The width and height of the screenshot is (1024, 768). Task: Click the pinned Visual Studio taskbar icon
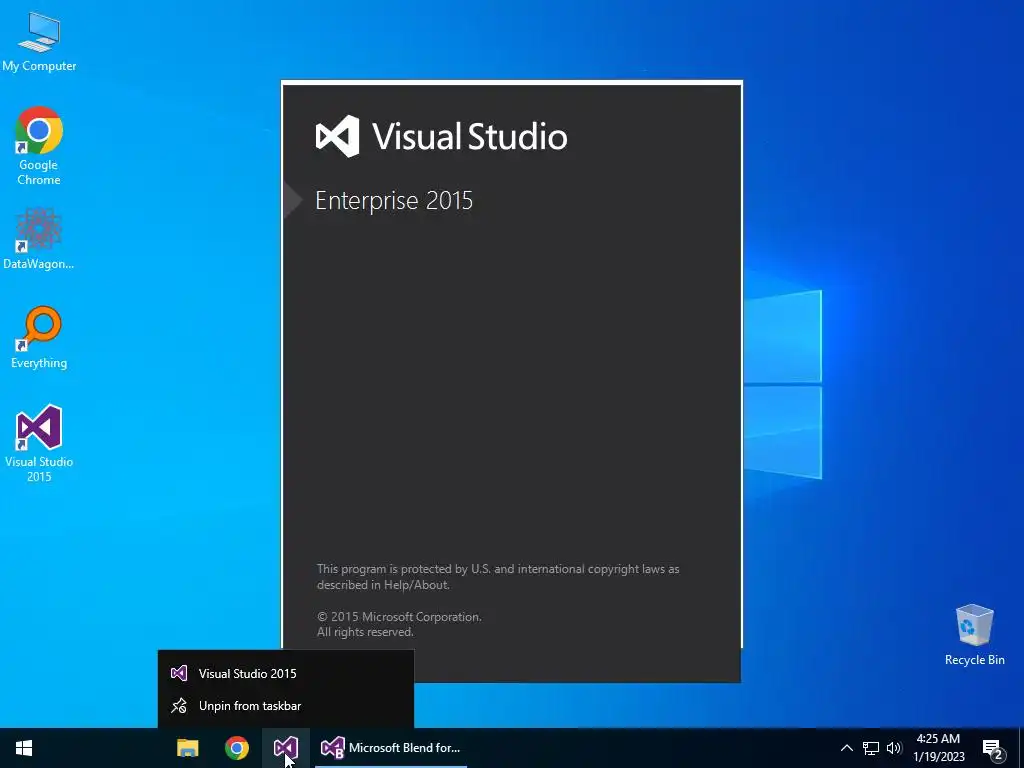[x=286, y=748]
